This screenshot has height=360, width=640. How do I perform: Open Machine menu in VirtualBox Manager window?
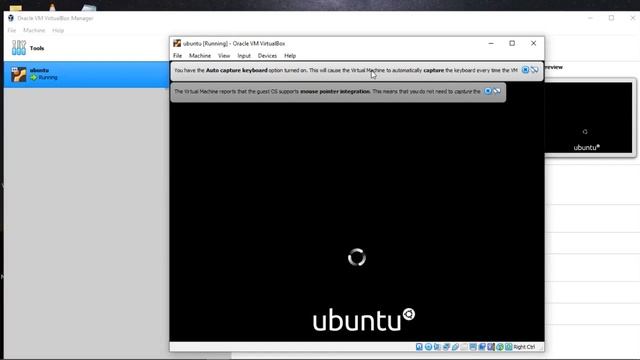pyautogui.click(x=34, y=30)
